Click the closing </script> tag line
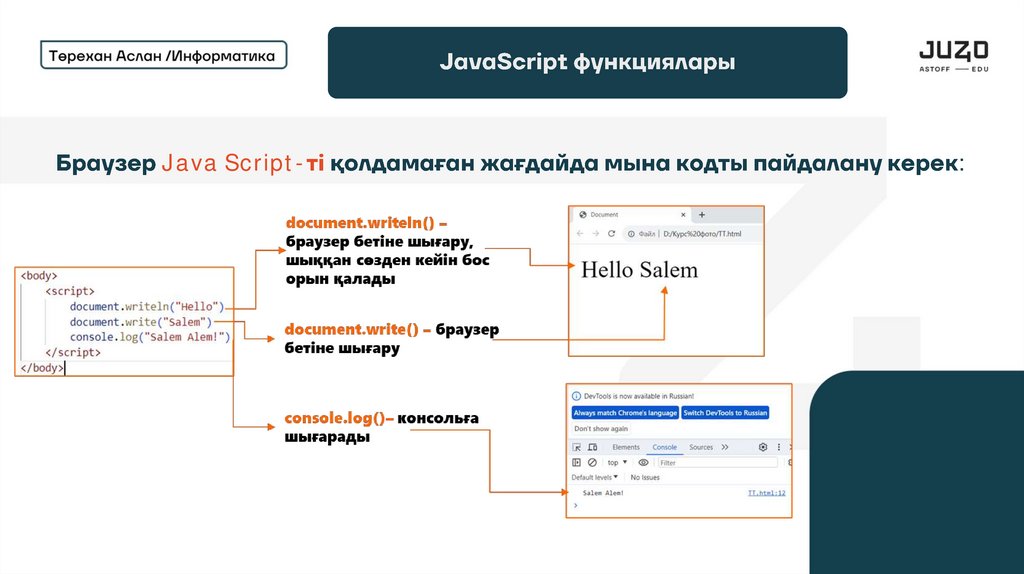 (73, 352)
